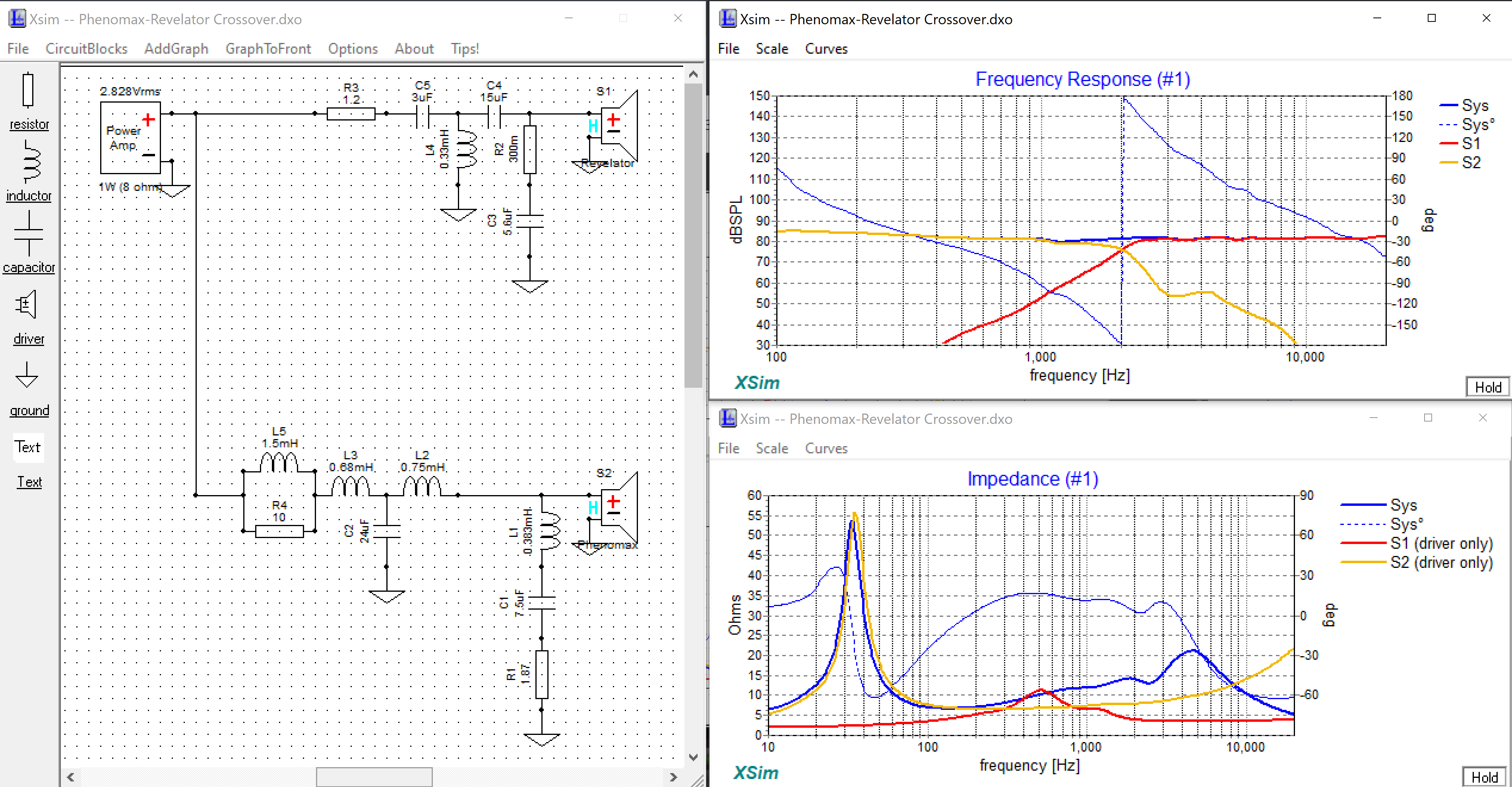Click the schematic horizontal scrollbar thumb
Viewport: 1512px width, 787px height.
(x=374, y=776)
